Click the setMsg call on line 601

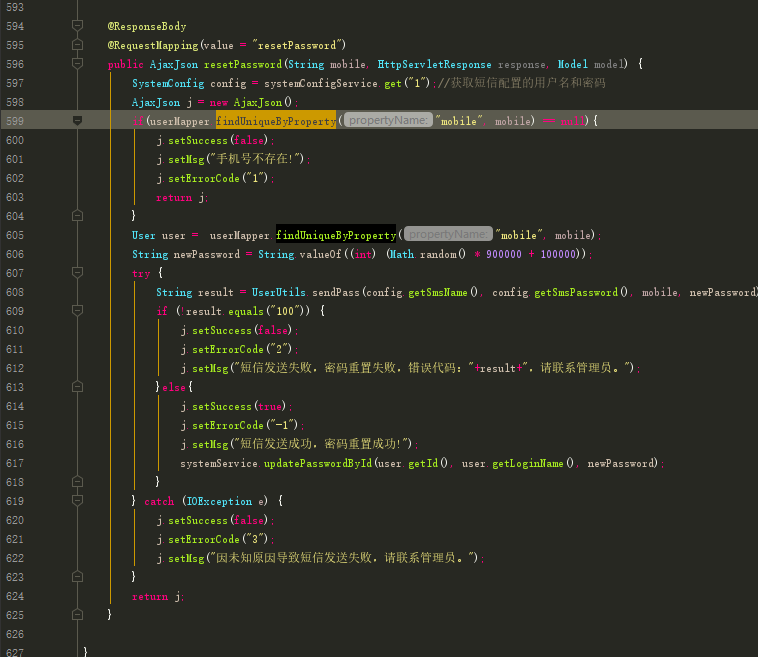[236, 159]
